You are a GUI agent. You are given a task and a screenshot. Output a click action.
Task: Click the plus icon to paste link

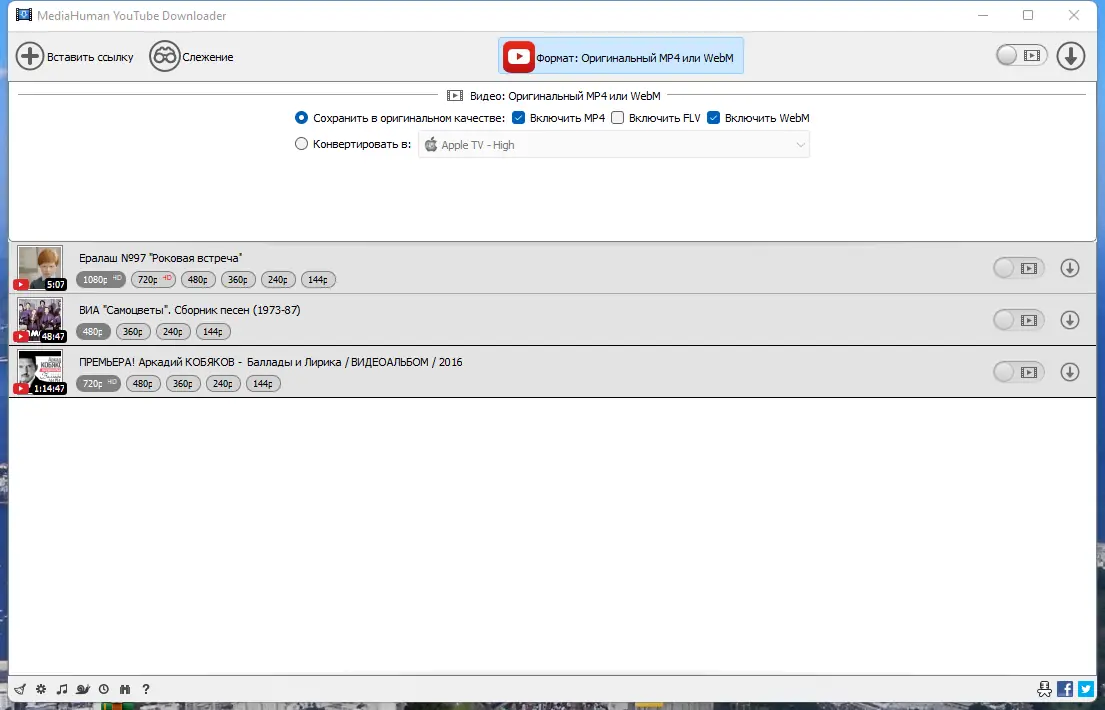(x=30, y=56)
